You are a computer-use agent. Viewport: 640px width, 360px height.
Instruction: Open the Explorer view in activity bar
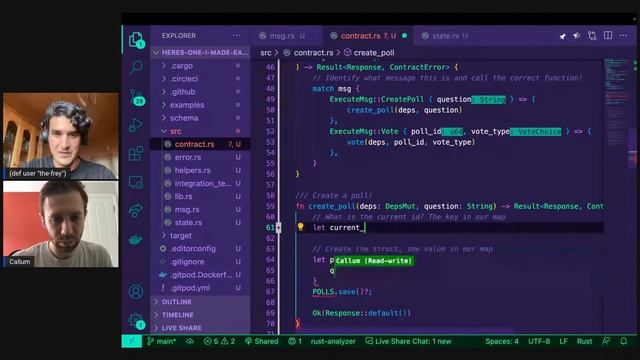pos(136,40)
